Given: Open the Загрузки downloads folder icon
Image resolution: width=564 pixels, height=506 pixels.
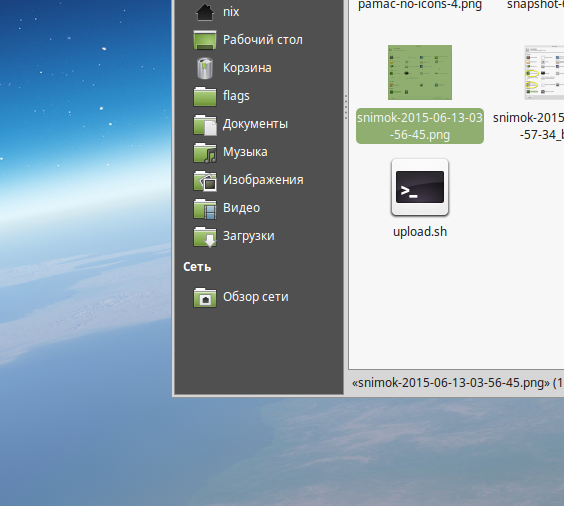Looking at the screenshot, I should [x=205, y=237].
